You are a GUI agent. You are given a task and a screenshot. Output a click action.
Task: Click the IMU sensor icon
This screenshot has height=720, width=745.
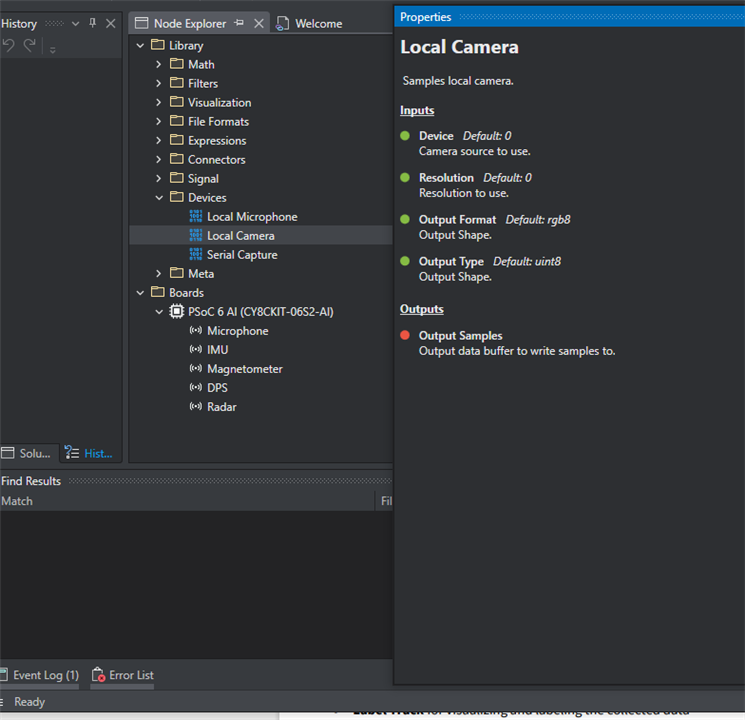[x=196, y=349]
